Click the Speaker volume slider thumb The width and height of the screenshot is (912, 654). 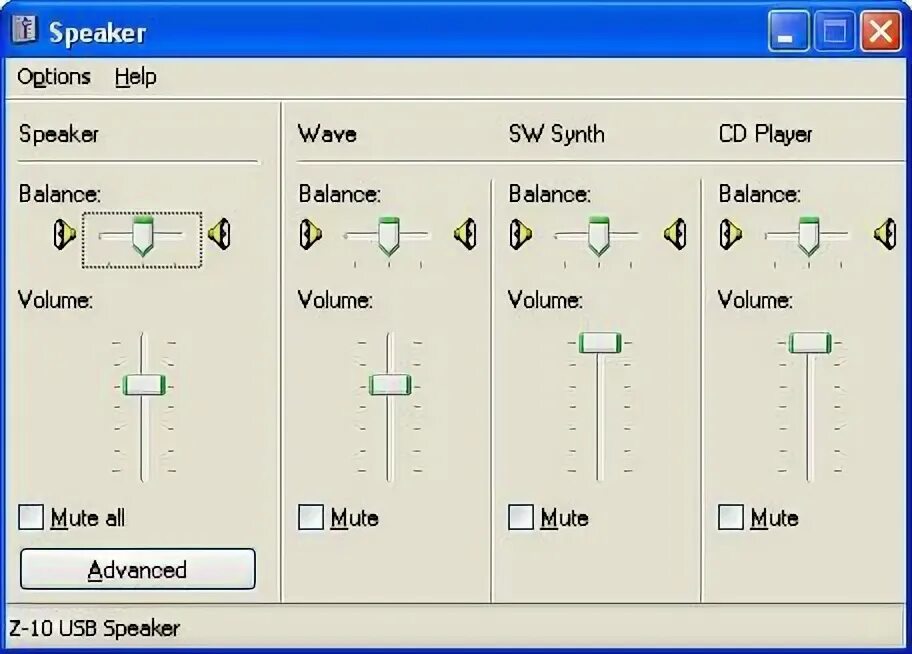(144, 385)
